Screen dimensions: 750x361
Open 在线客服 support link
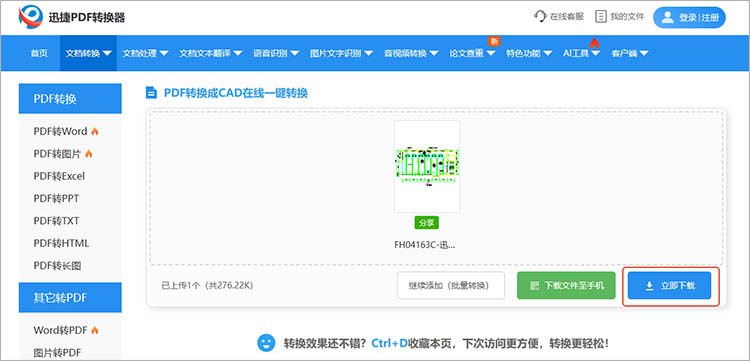[559, 17]
